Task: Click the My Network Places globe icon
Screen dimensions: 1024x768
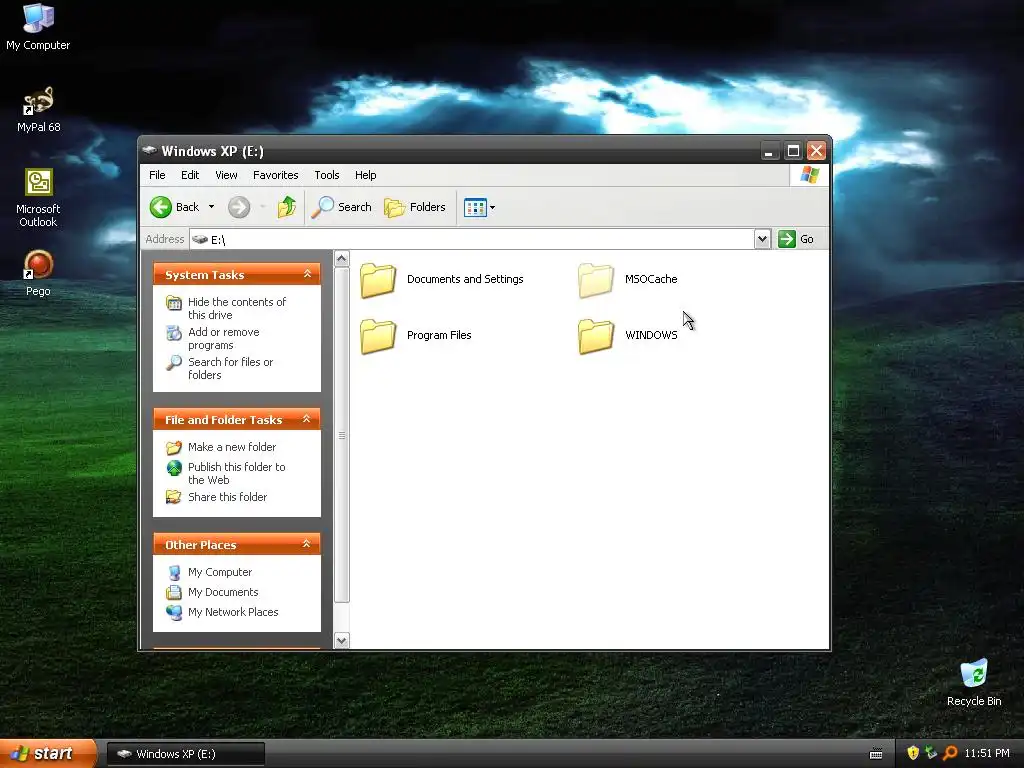Action: (x=174, y=613)
